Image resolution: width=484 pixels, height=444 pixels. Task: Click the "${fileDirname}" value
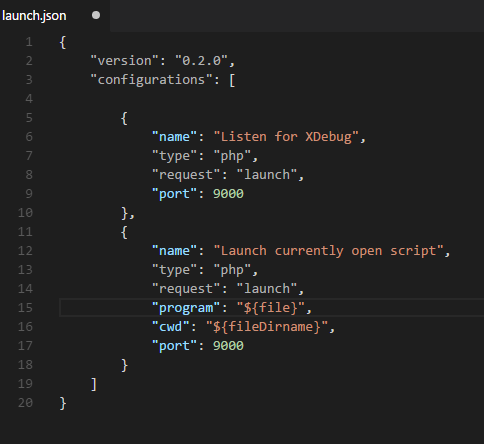pyautogui.click(x=267, y=327)
